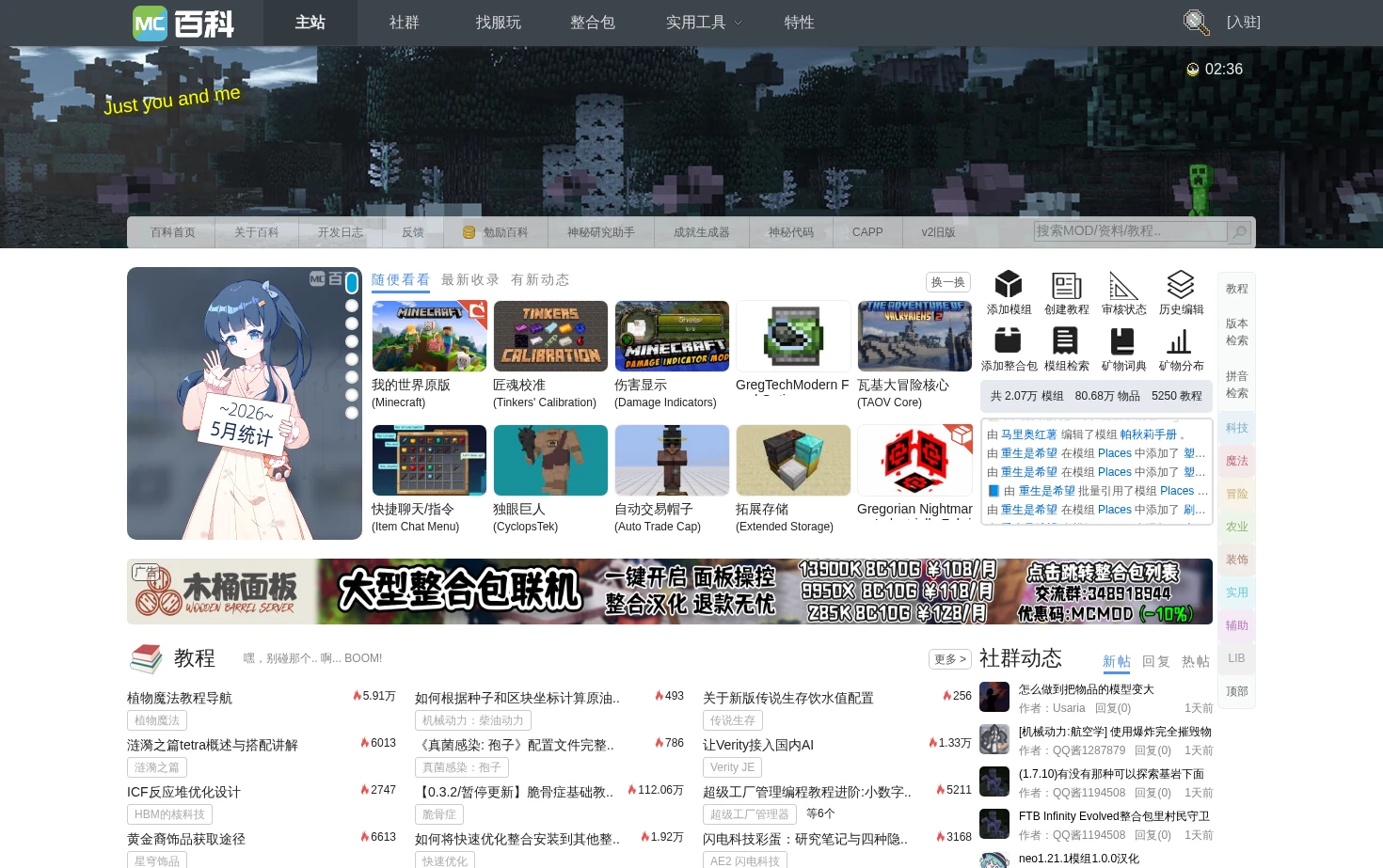Open the 模组检索 list icon

pos(1066,340)
